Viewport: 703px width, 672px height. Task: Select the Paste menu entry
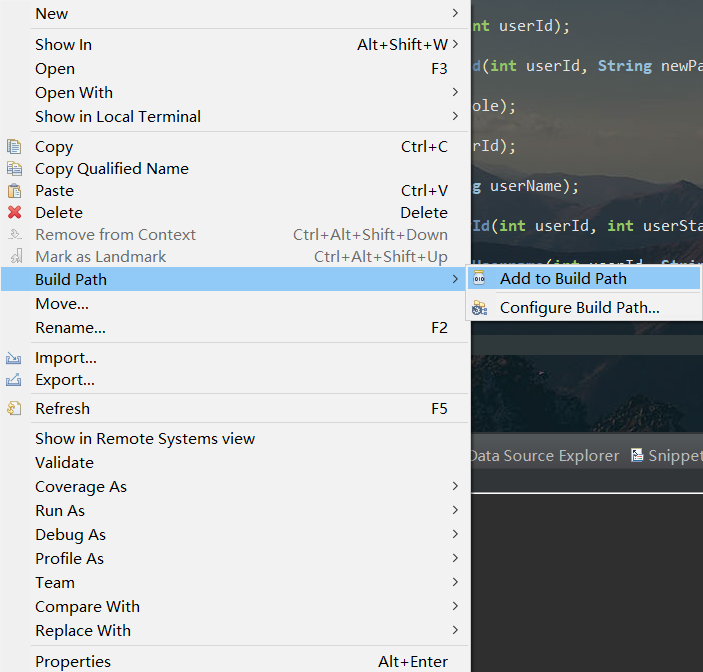tap(235, 191)
